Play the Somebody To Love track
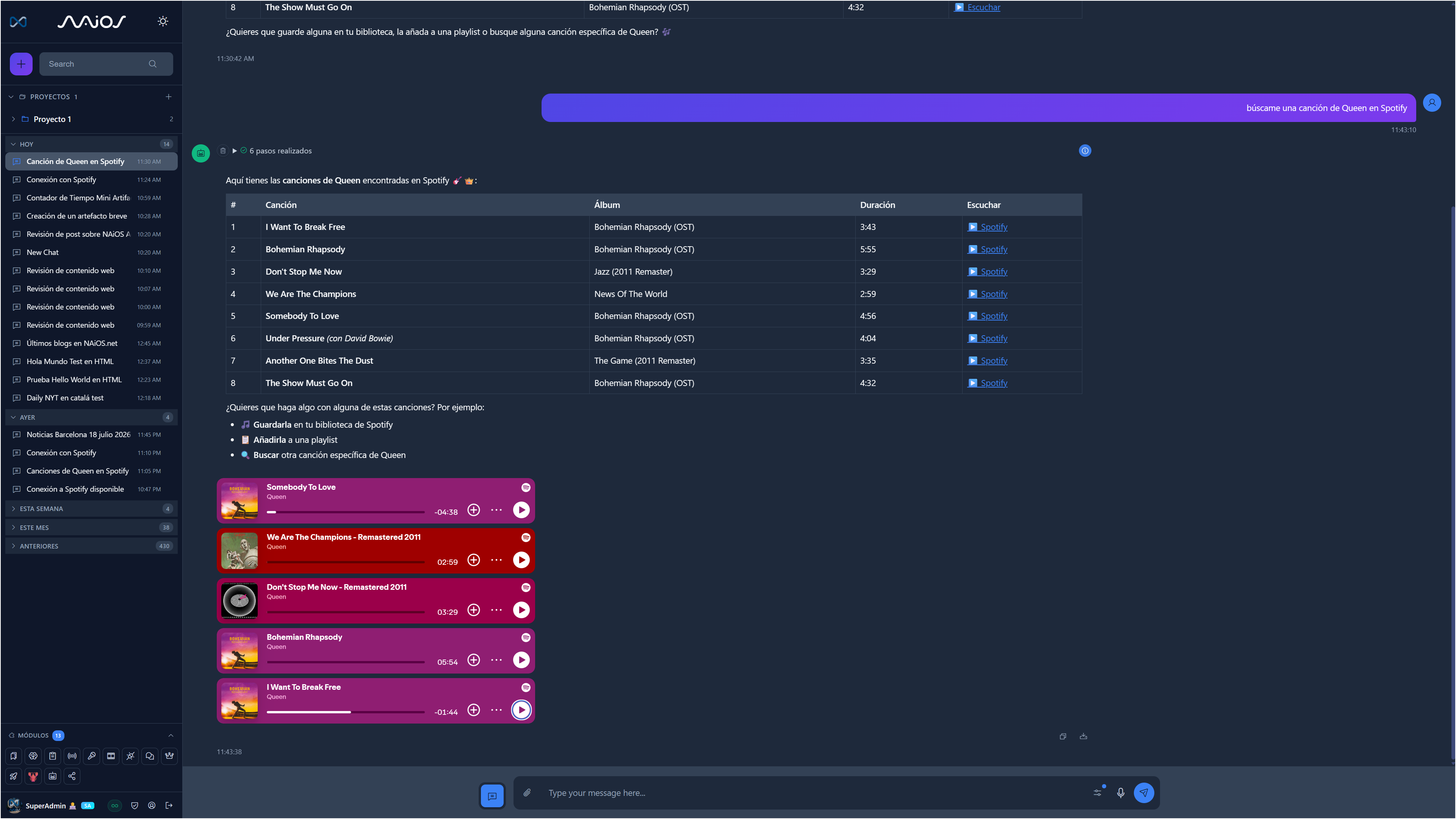The height and width of the screenshot is (819, 1456). coord(521,510)
